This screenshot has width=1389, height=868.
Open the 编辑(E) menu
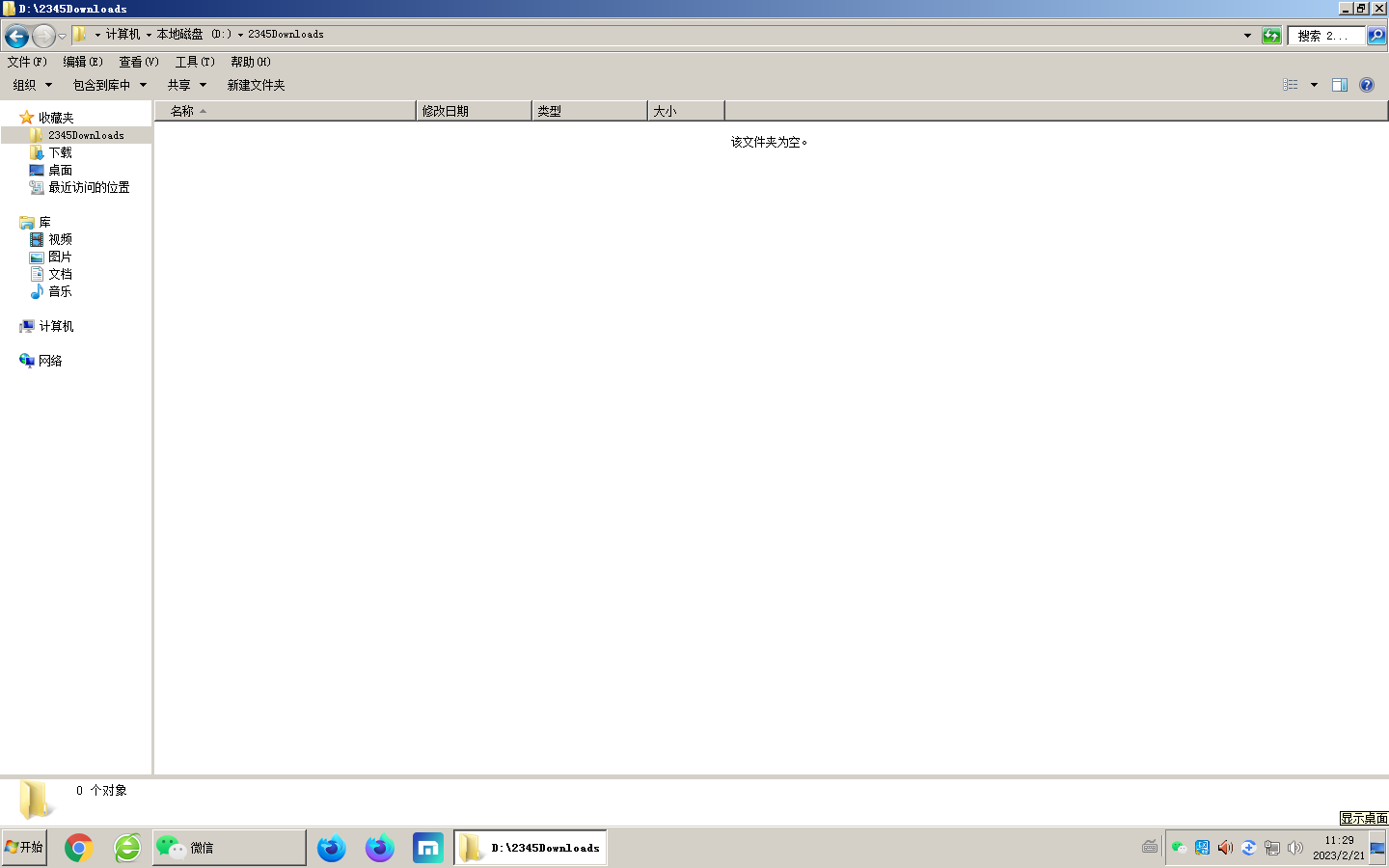coord(83,62)
